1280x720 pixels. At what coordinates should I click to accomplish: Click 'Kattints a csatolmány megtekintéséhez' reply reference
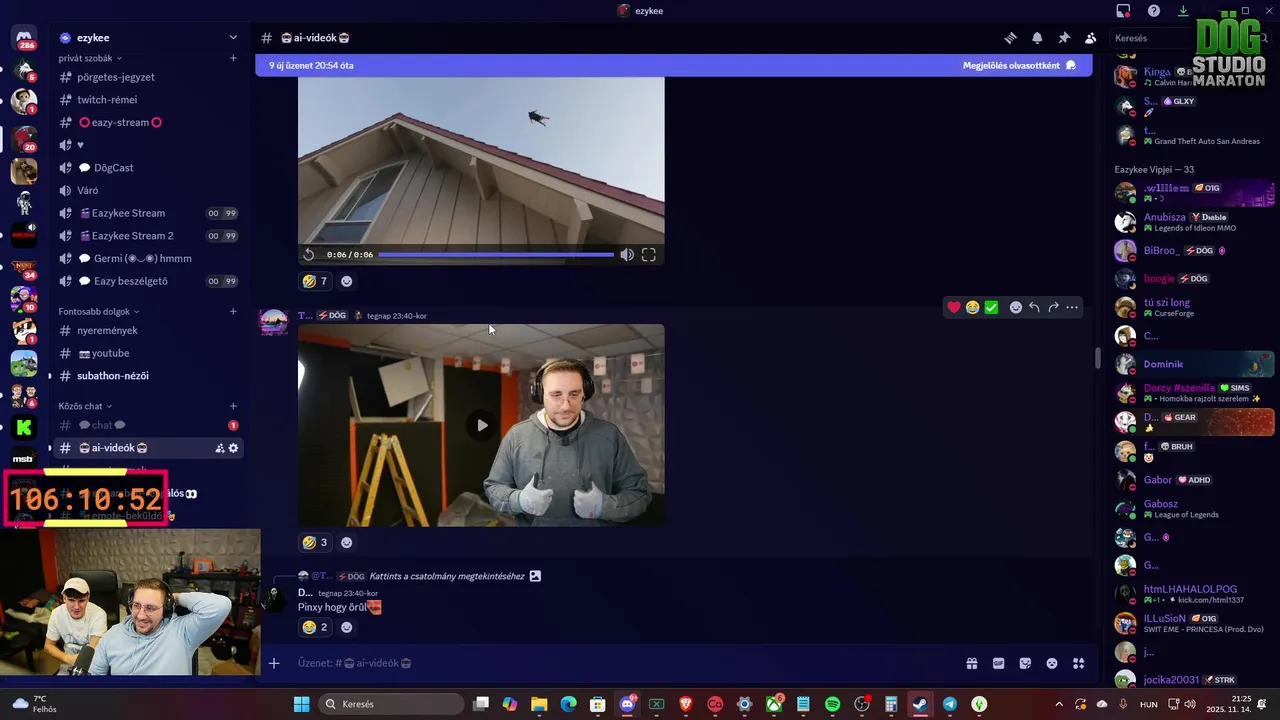pyautogui.click(x=447, y=576)
